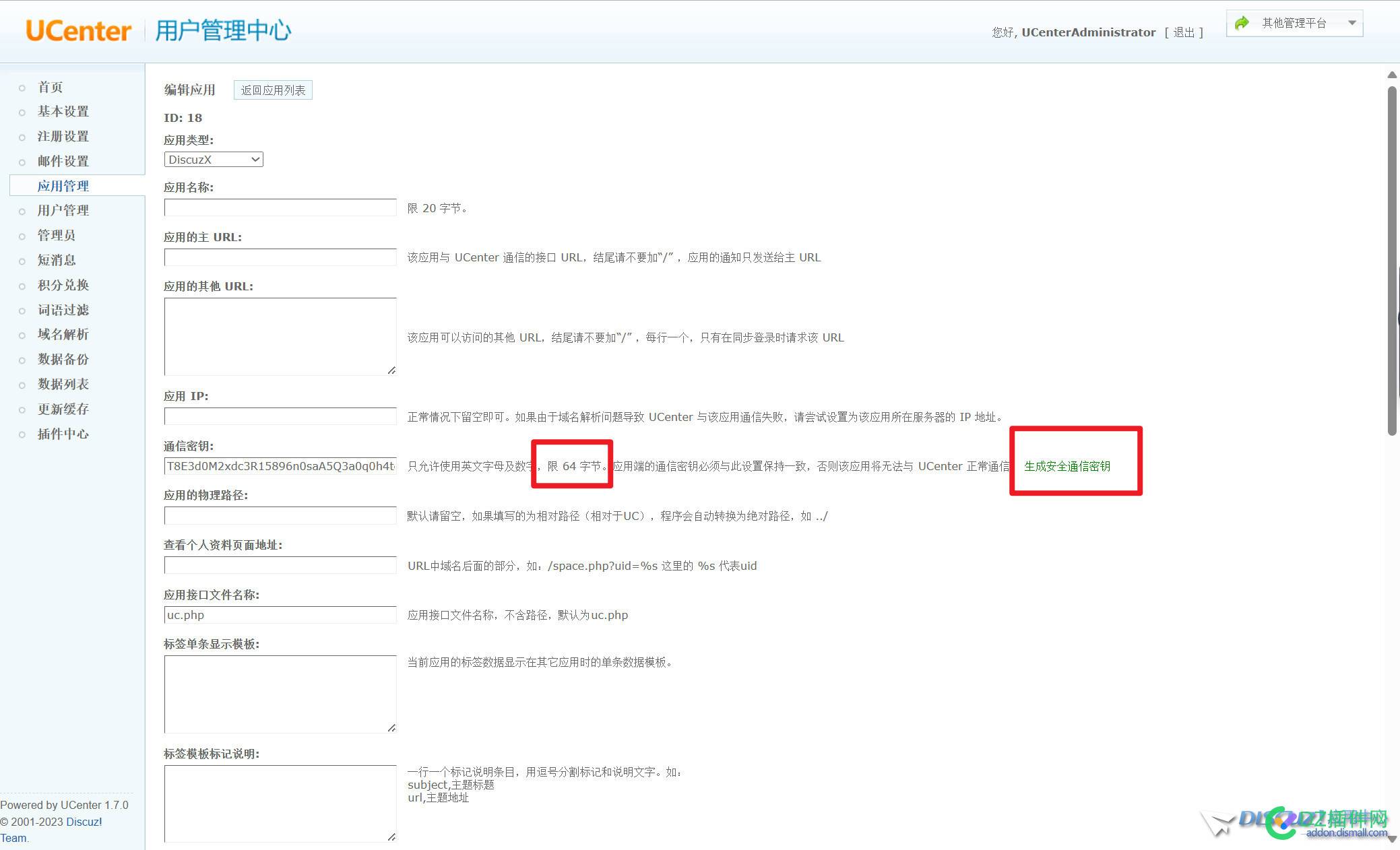The image size is (1400, 850).
Task: Open 数据备份 in the sidebar
Action: [x=63, y=359]
